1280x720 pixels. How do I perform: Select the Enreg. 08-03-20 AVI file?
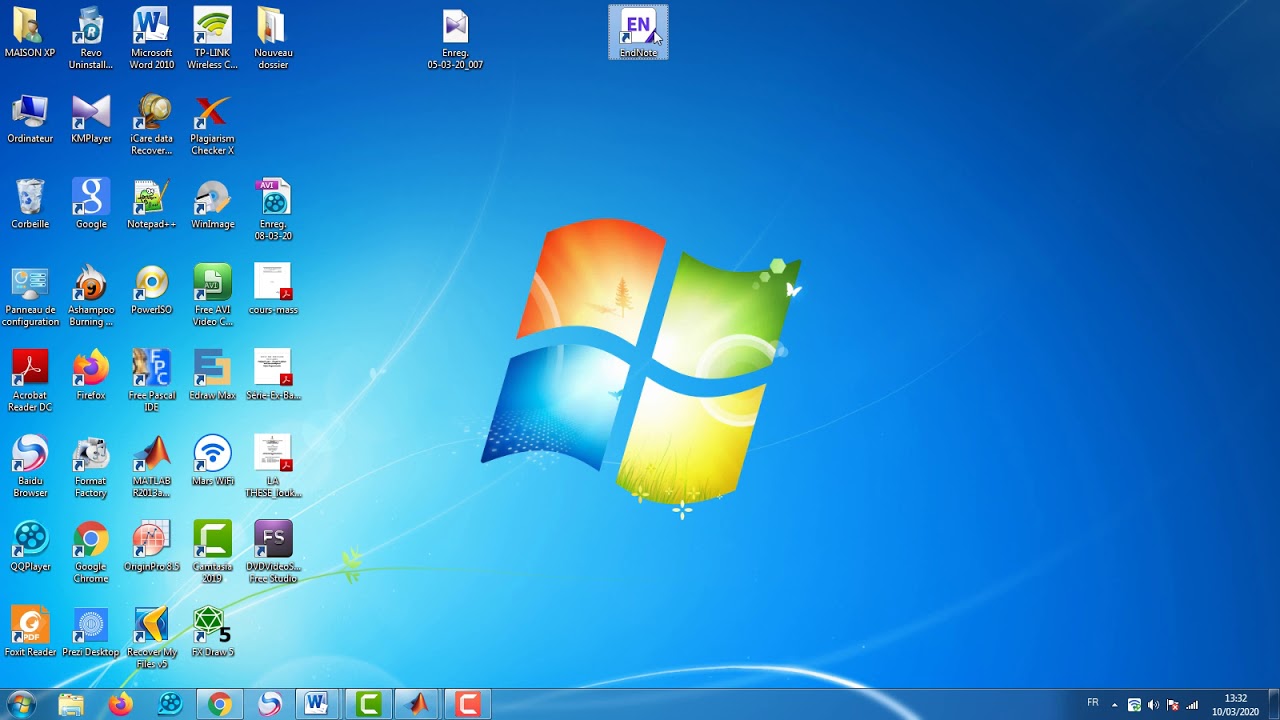point(273,210)
